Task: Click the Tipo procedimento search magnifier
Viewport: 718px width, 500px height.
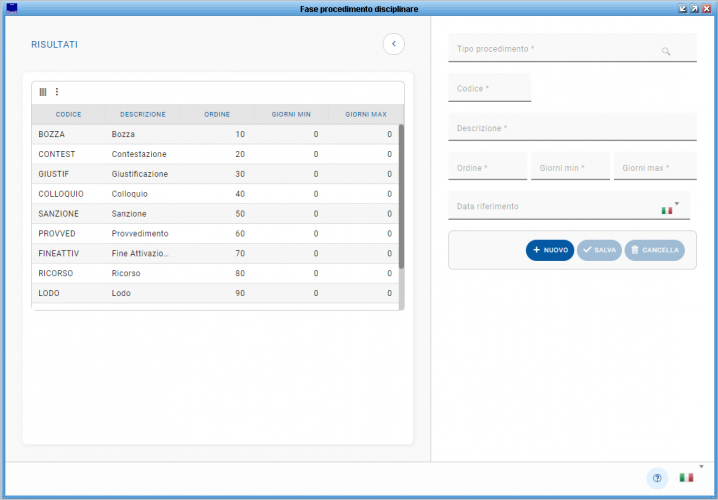Action: point(666,50)
